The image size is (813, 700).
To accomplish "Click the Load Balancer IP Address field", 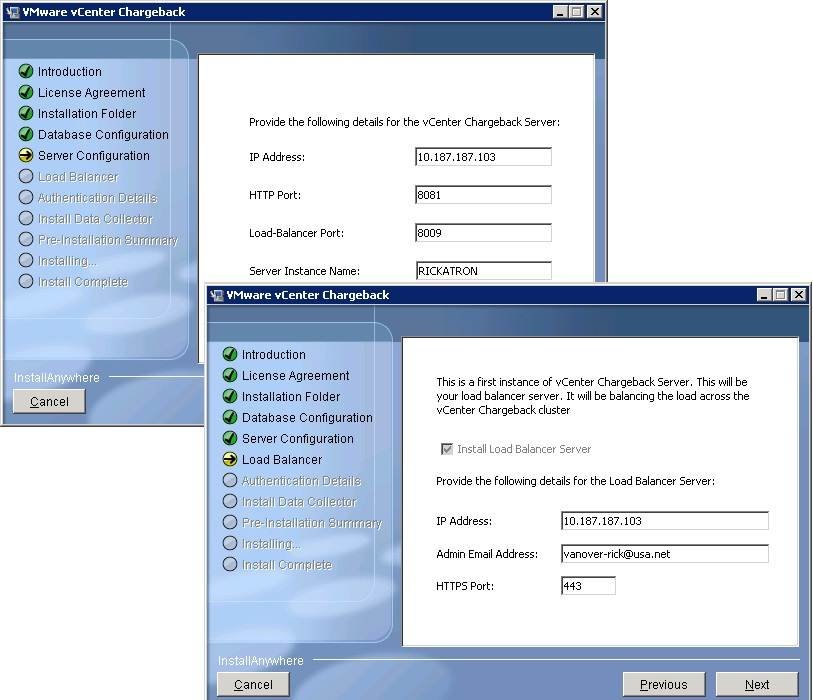I will tap(664, 521).
